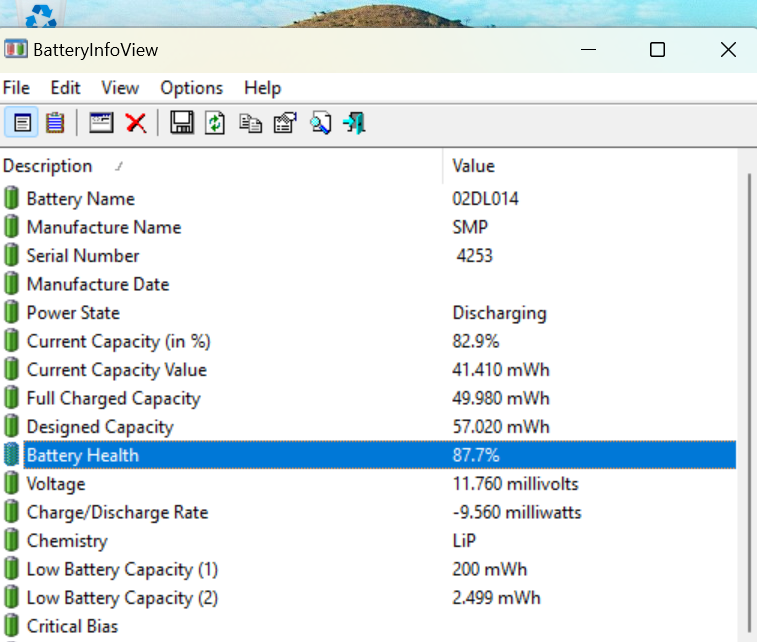This screenshot has height=642, width=757.
Task: Select the Manufacture Date row text
Action: (x=98, y=284)
